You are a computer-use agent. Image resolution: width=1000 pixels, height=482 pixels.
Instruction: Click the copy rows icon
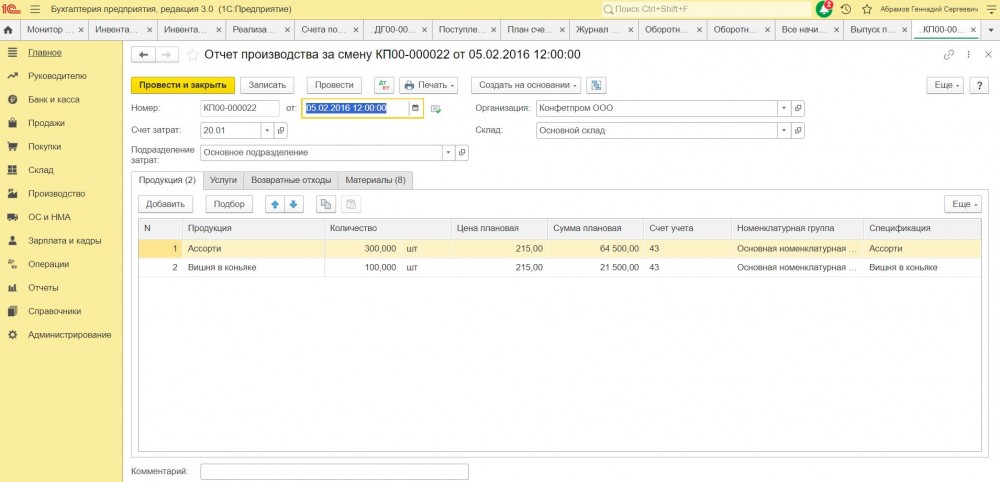pyautogui.click(x=325, y=204)
